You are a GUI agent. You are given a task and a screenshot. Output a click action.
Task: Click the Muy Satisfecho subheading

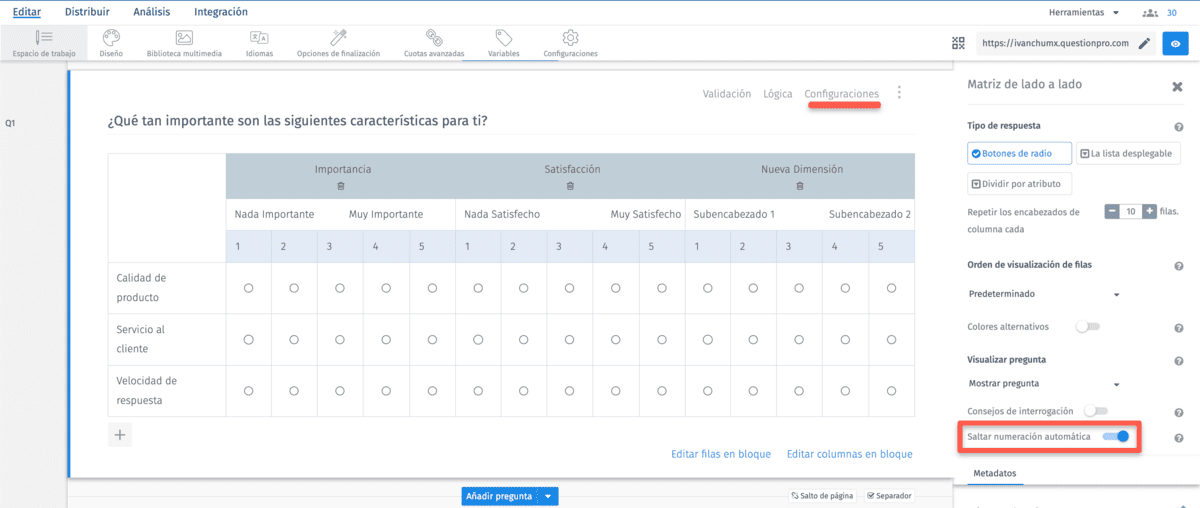point(646,214)
